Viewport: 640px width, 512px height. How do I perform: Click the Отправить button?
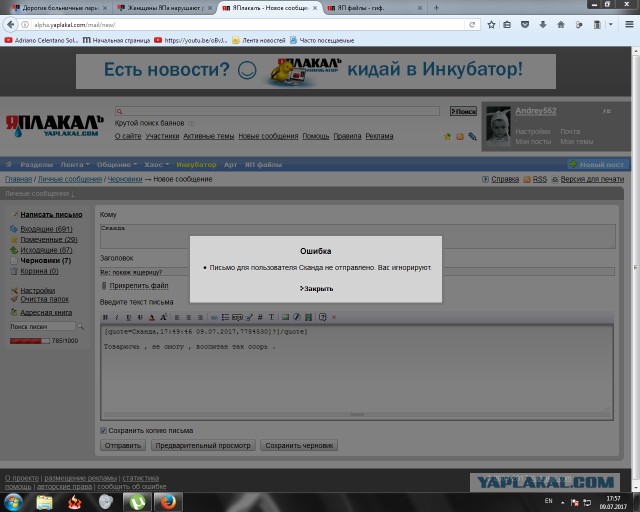[123, 445]
